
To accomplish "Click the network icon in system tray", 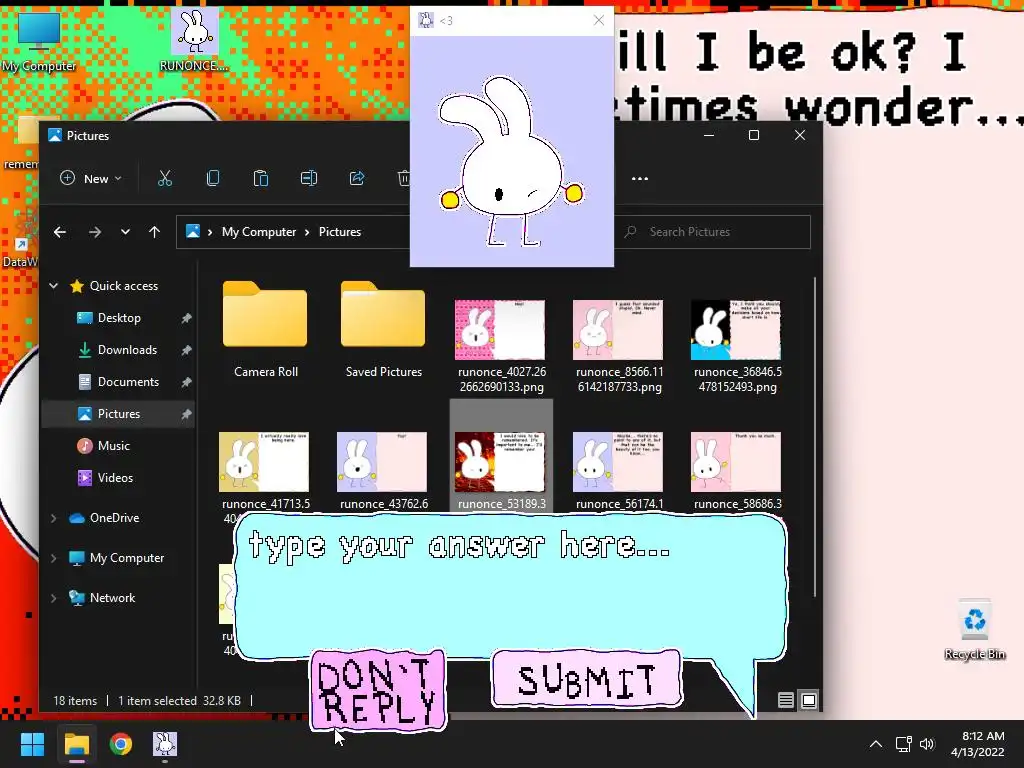I will [904, 744].
